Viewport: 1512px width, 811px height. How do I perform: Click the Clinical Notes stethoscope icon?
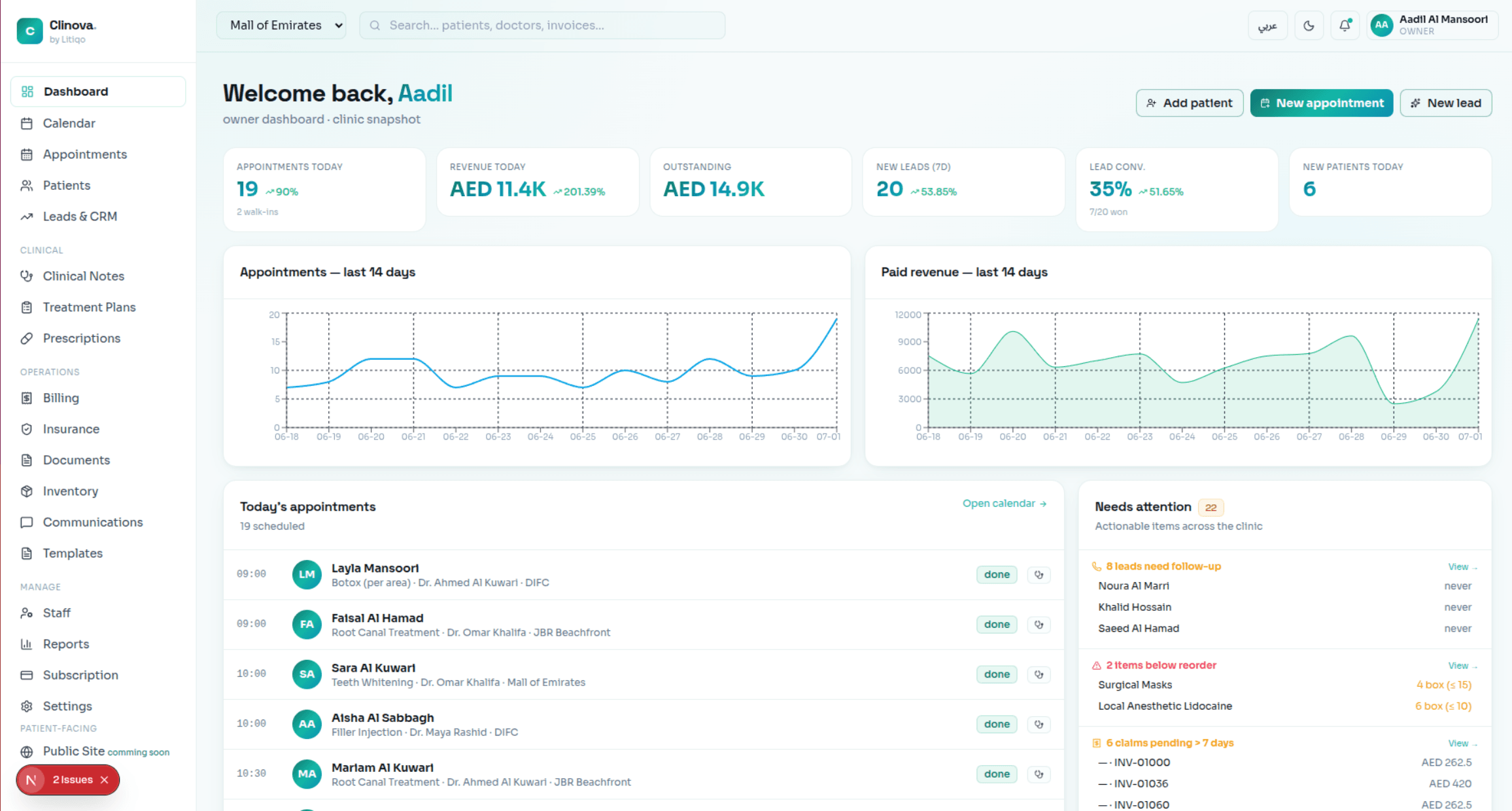(27, 276)
